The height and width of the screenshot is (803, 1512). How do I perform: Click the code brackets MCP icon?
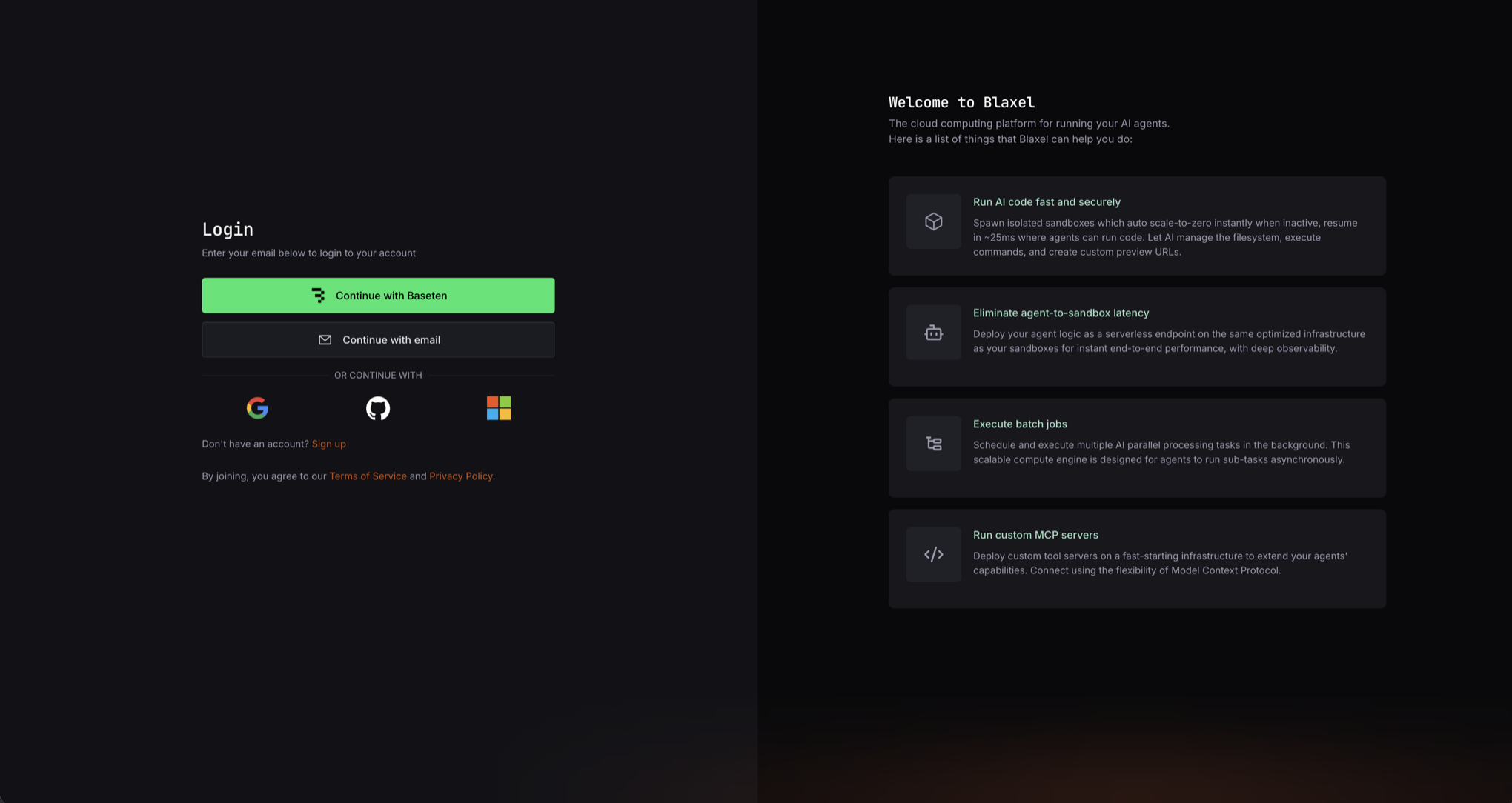point(934,554)
